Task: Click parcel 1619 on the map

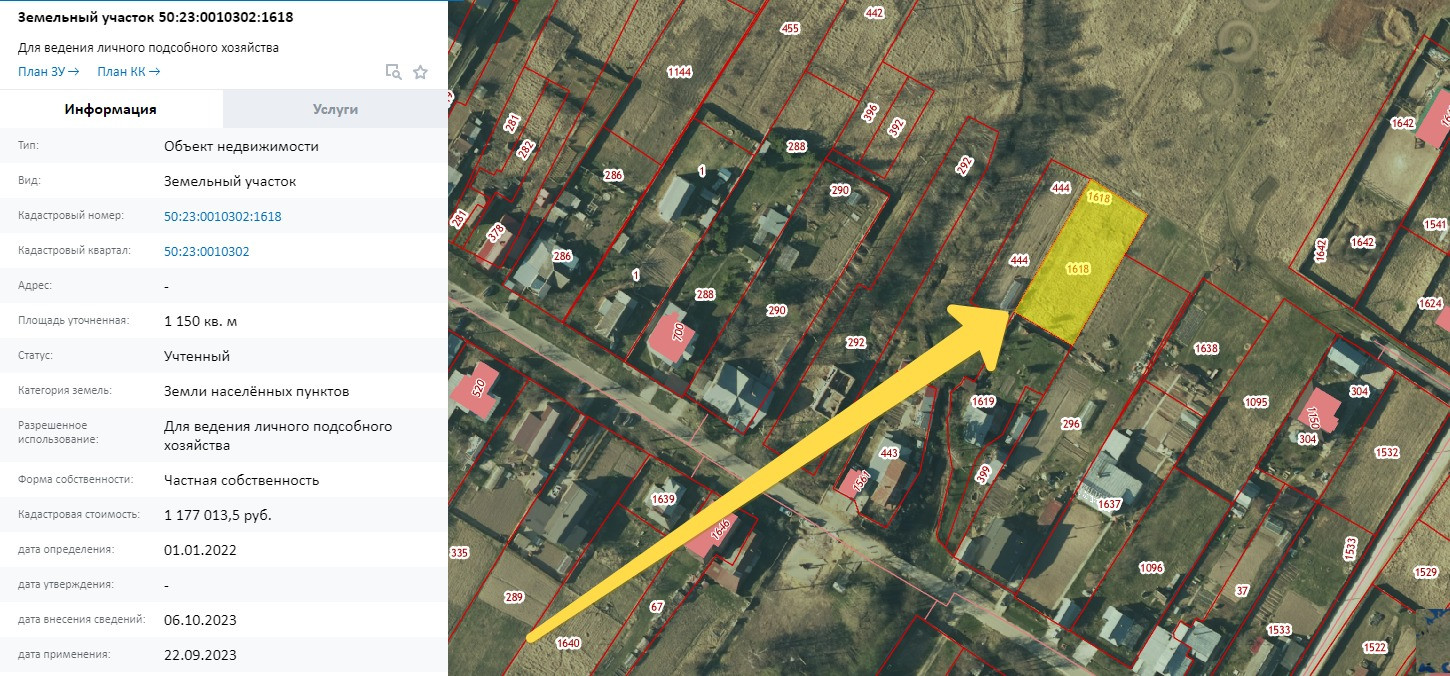Action: [983, 401]
